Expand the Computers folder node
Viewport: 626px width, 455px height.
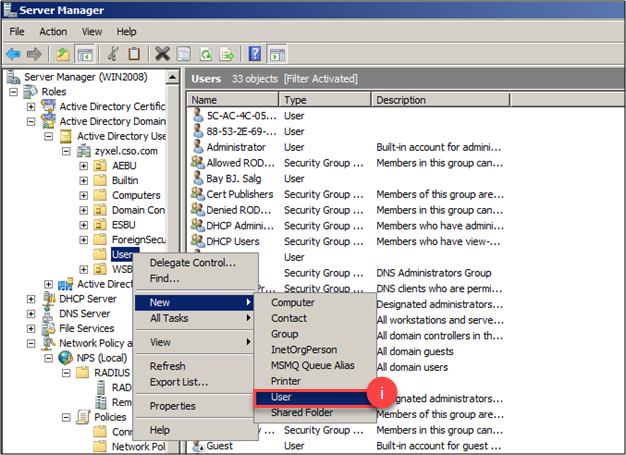83,195
